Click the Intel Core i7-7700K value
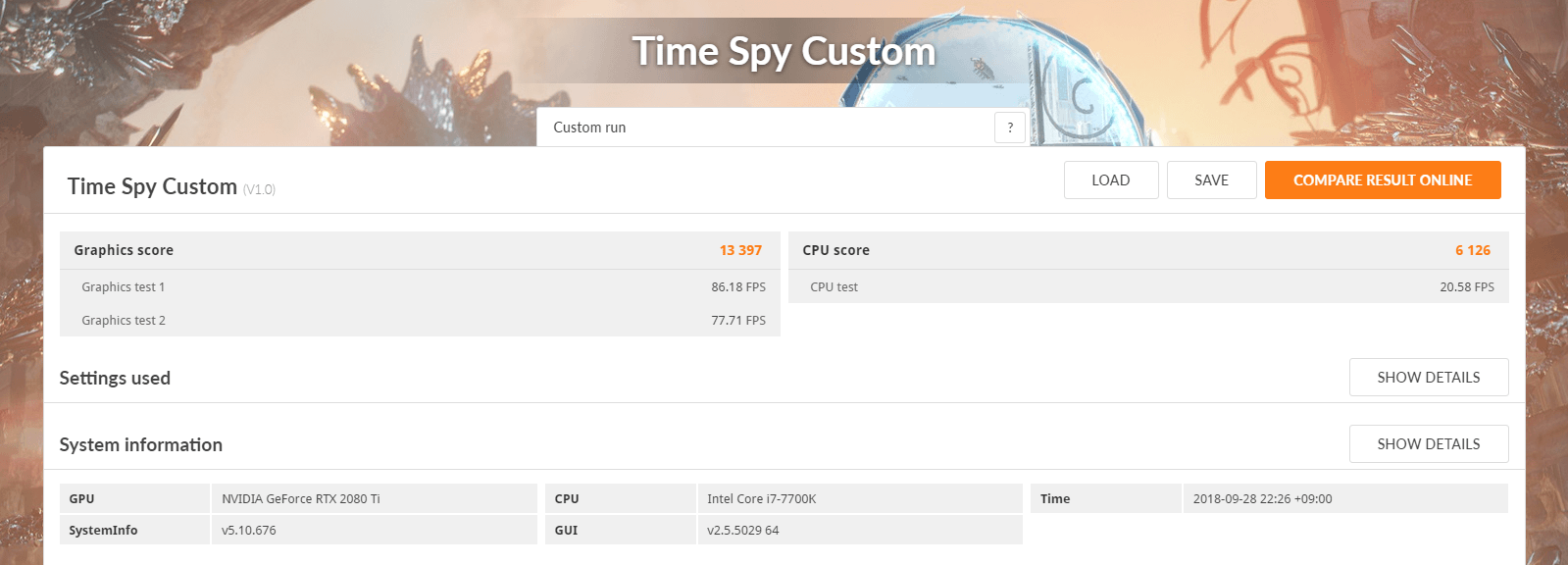The height and width of the screenshot is (565, 1568). pyautogui.click(x=762, y=499)
